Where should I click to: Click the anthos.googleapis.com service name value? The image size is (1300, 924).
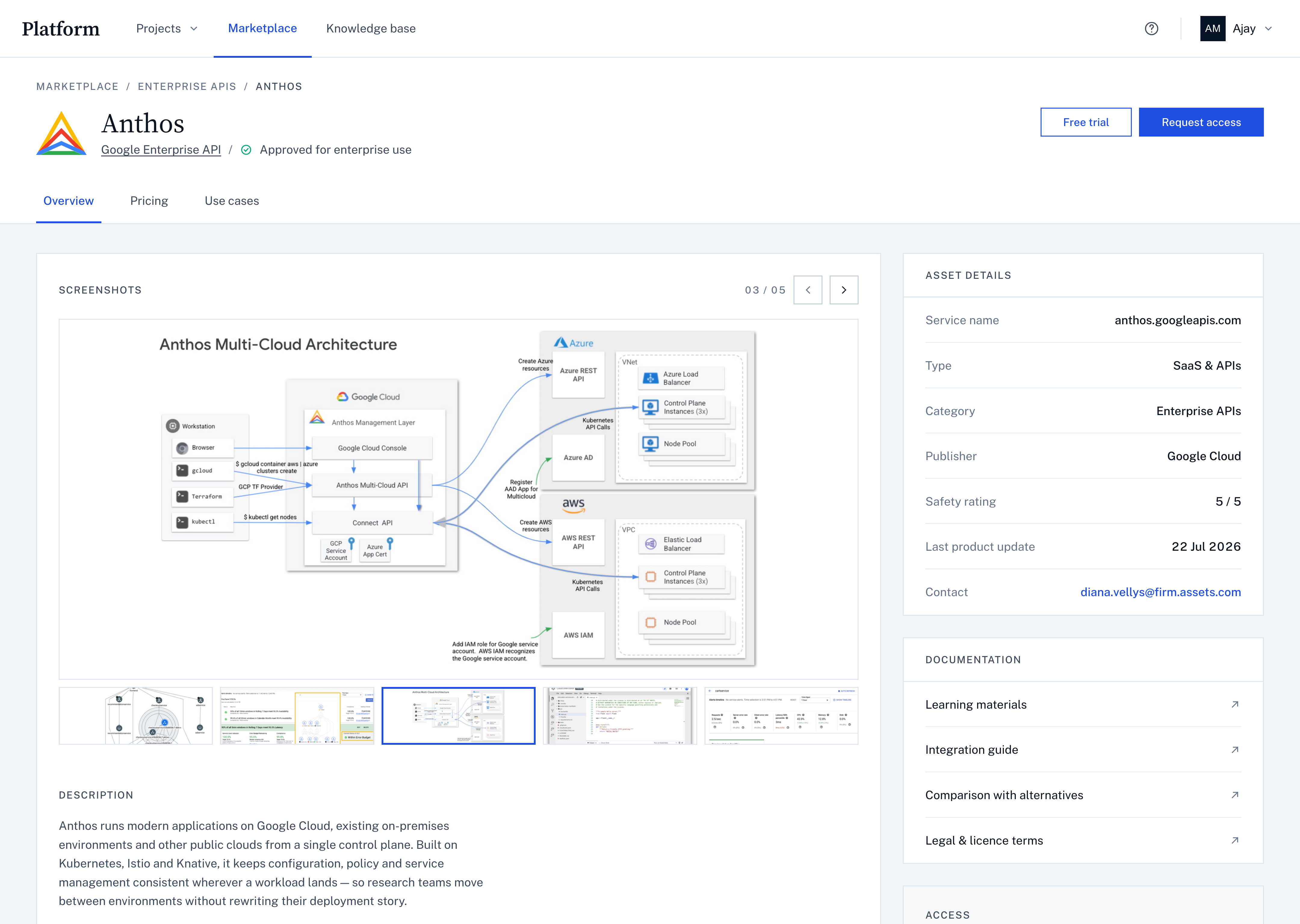1177,320
